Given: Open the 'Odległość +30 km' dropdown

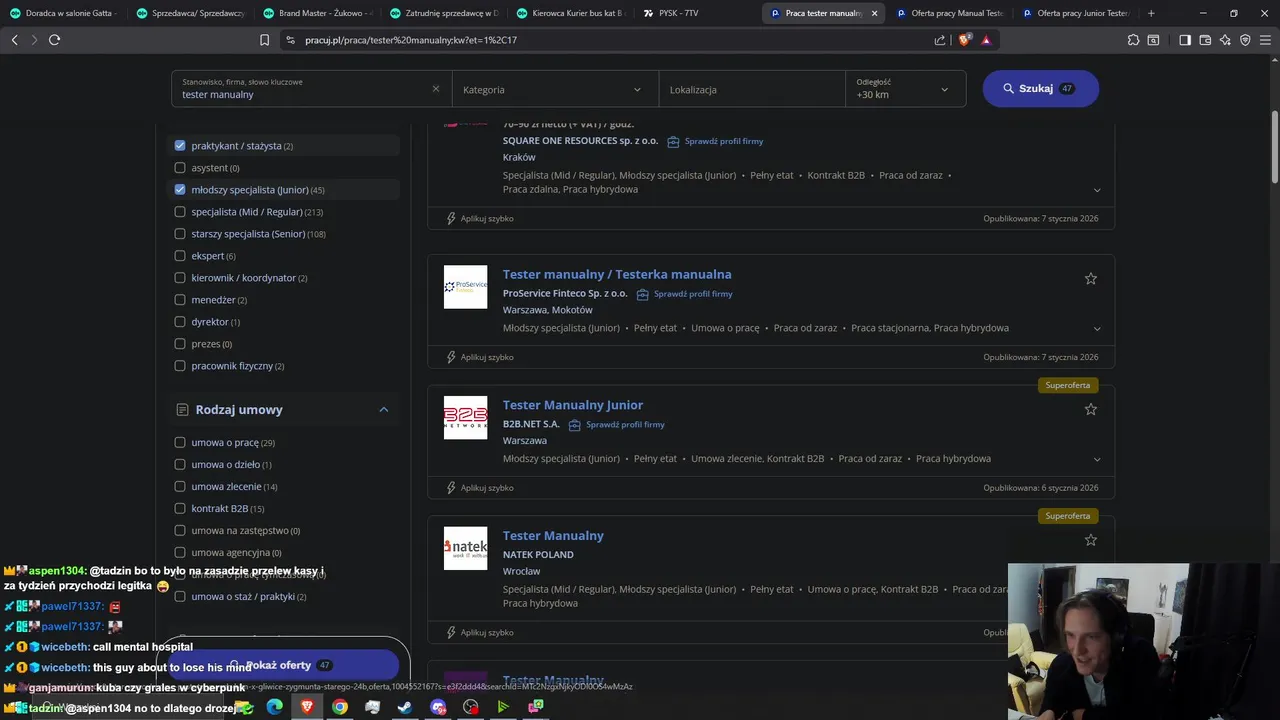Looking at the screenshot, I should 905,89.
